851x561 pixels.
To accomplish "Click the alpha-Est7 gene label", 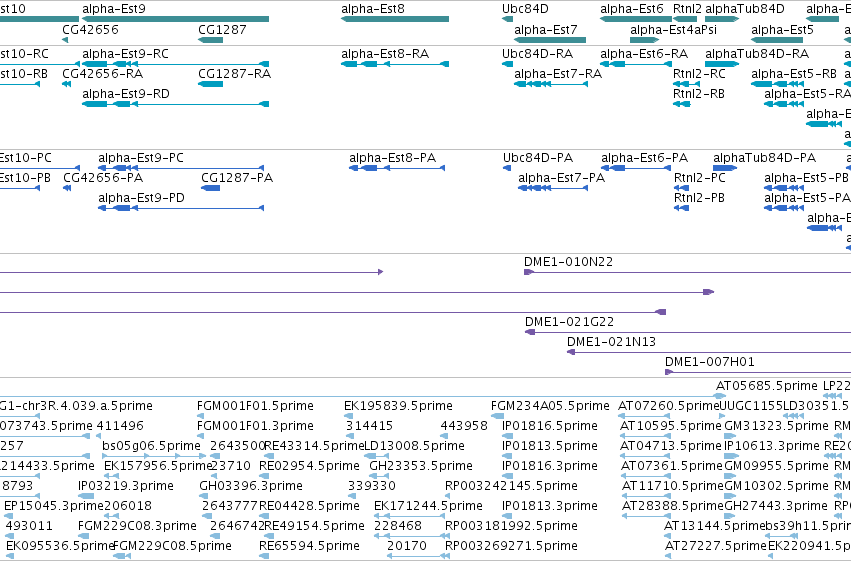I will point(545,29).
